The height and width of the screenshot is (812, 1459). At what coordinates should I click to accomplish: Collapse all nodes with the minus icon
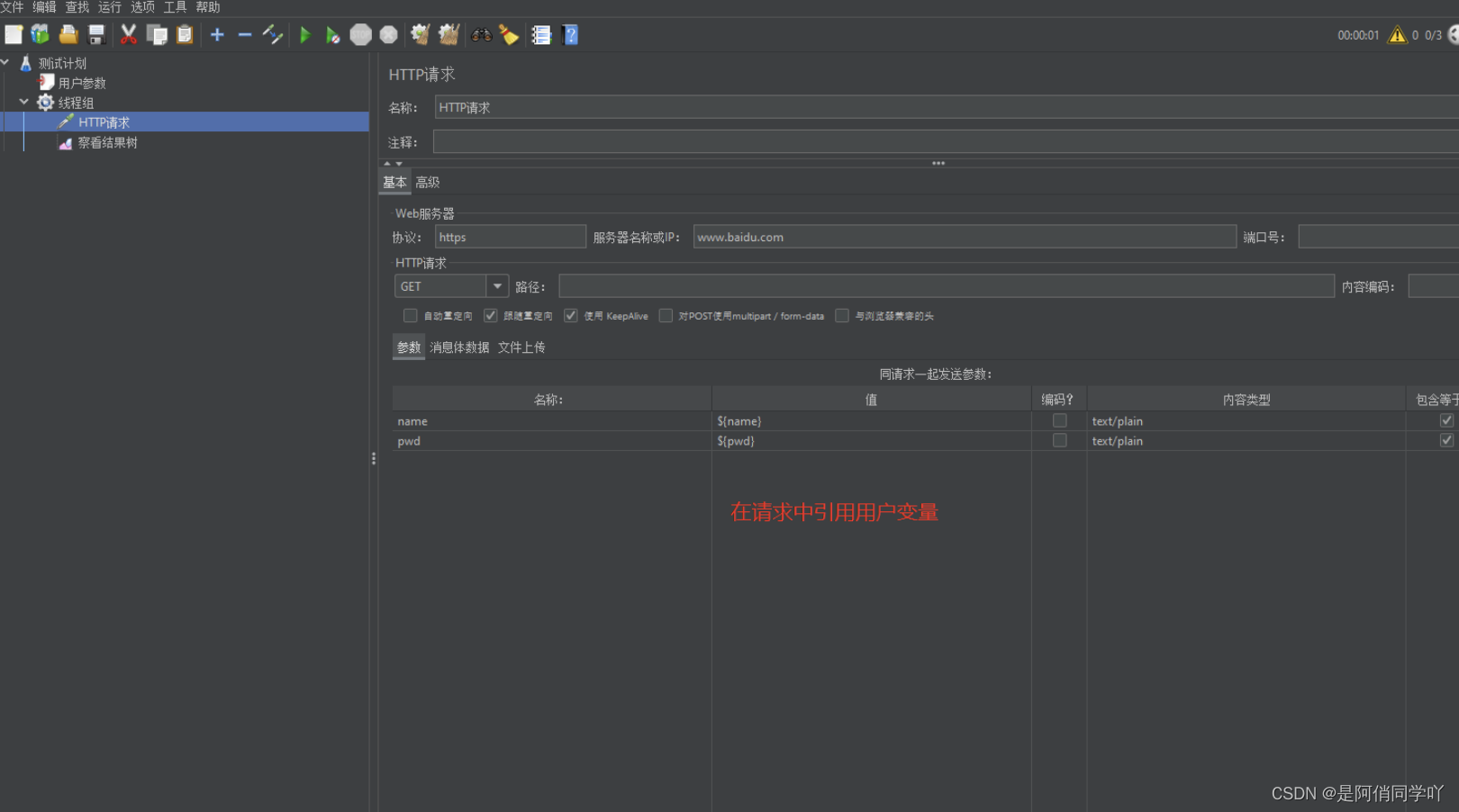[244, 35]
